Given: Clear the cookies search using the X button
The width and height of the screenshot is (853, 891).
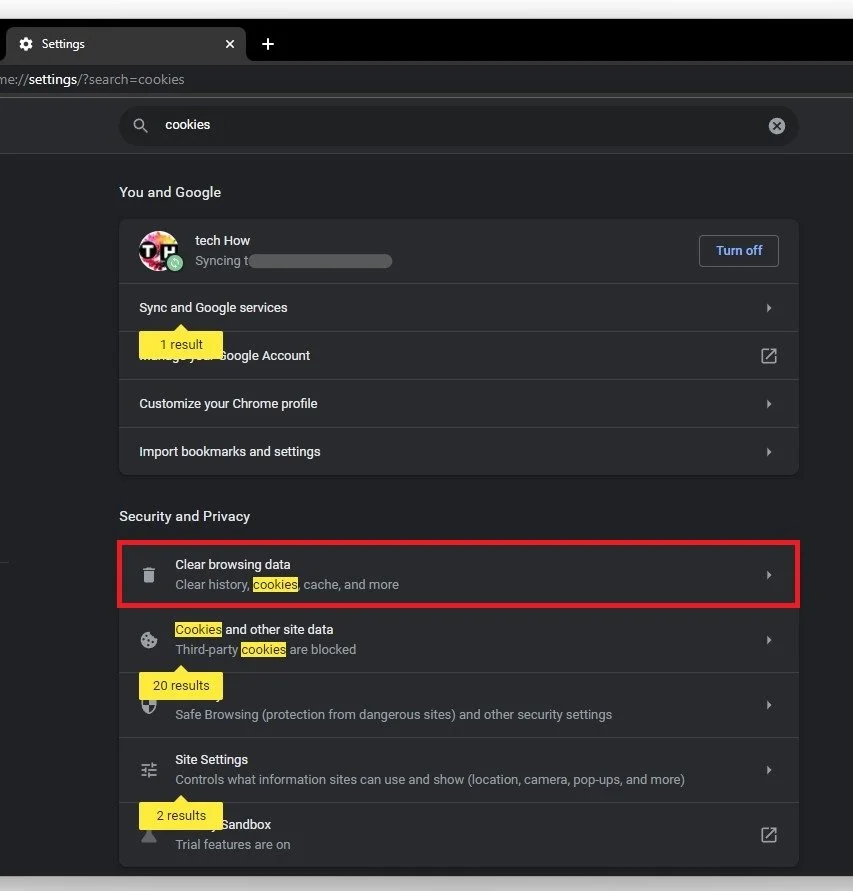Looking at the screenshot, I should click(x=777, y=125).
